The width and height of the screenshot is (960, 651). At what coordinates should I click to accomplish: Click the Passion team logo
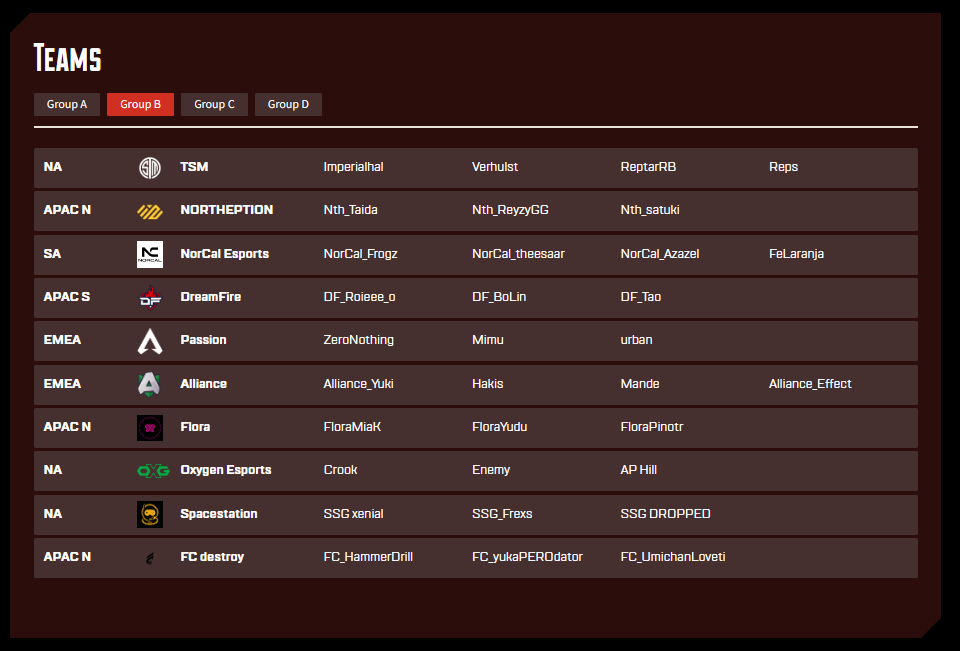149,341
